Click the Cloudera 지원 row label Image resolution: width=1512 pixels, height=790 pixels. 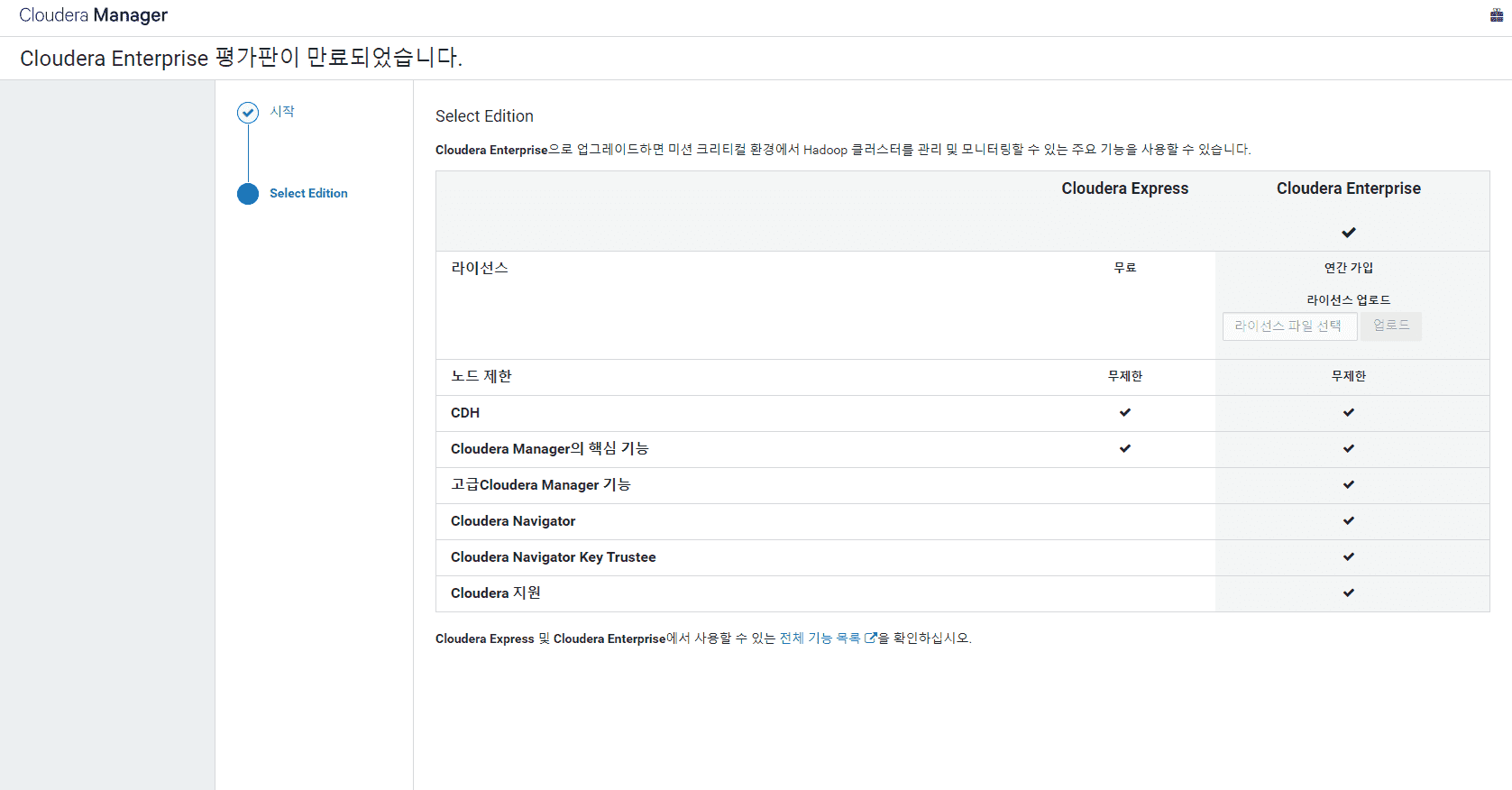pos(496,592)
